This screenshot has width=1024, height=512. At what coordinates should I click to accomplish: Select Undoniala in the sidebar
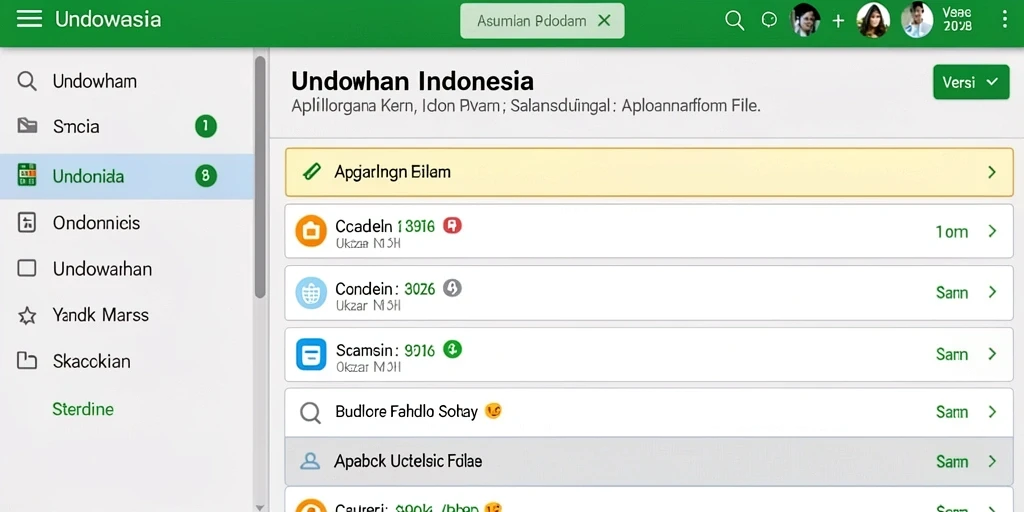pyautogui.click(x=127, y=176)
